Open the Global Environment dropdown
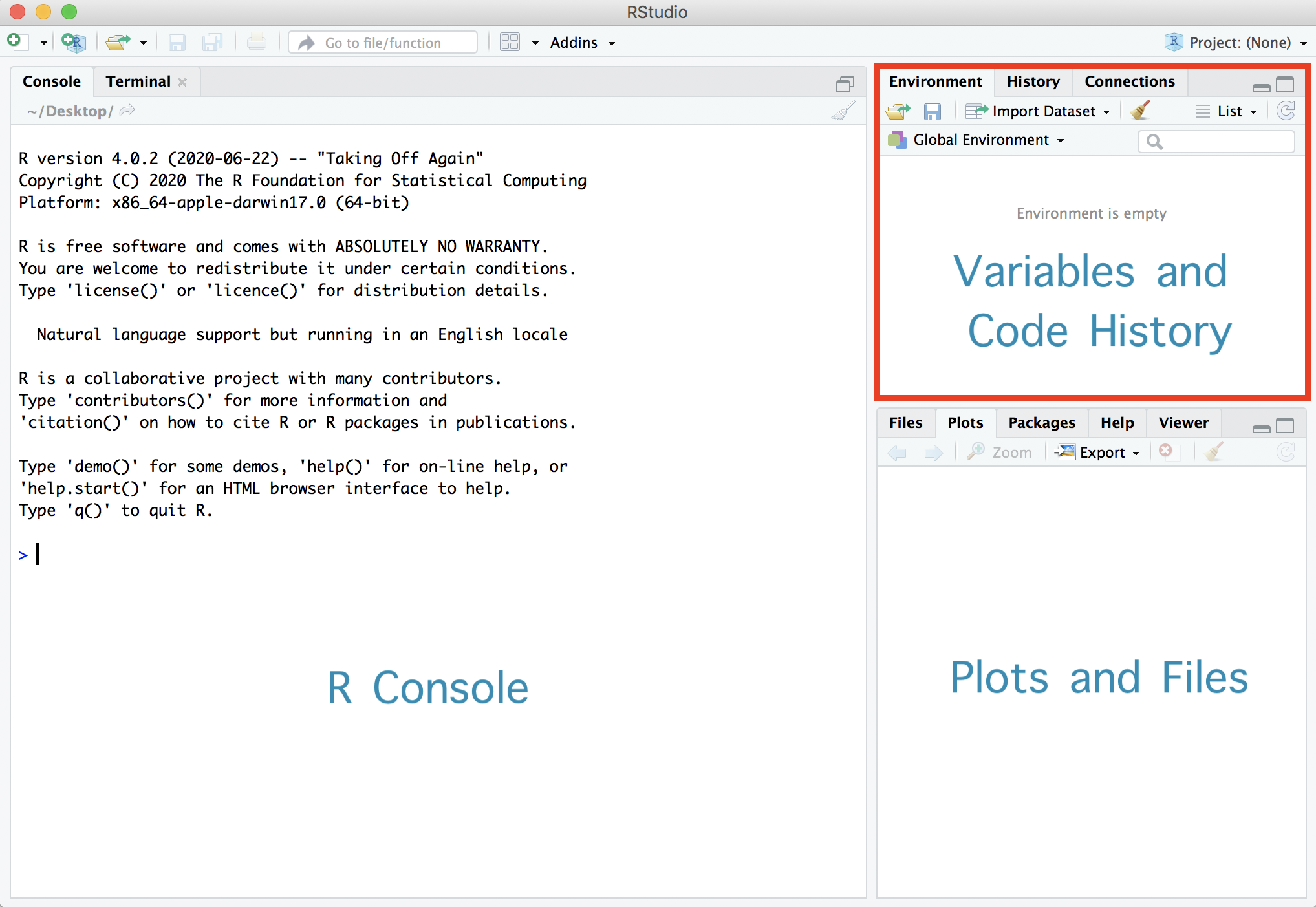This screenshot has width=1316, height=907. click(x=980, y=140)
